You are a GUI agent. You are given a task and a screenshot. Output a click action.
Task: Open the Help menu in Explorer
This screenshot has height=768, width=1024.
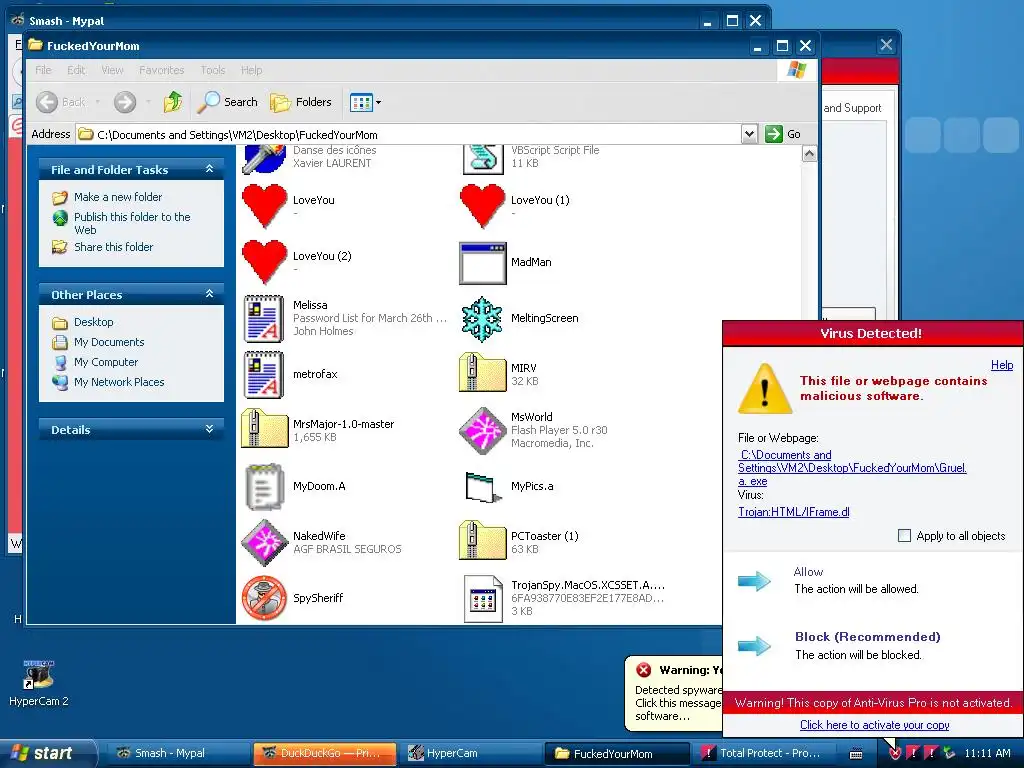[x=251, y=70]
